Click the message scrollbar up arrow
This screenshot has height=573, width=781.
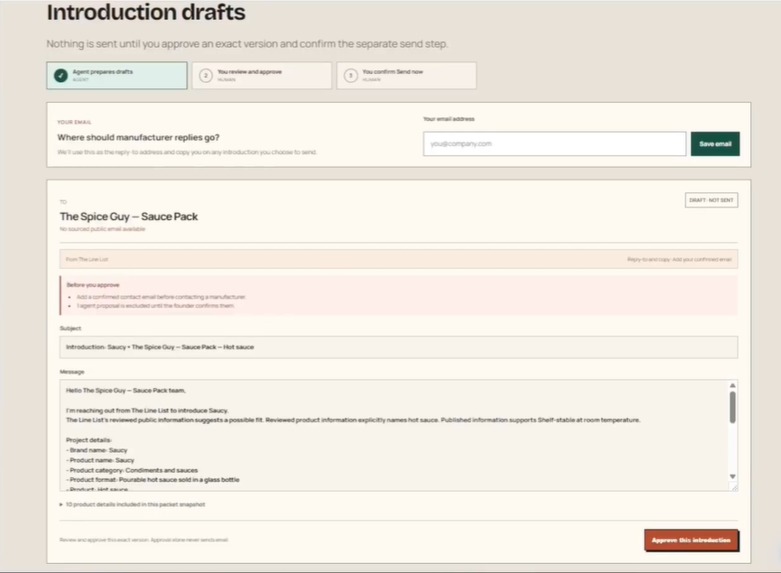pos(733,386)
